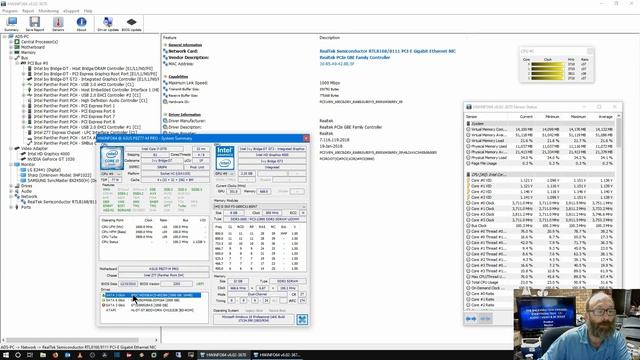The width and height of the screenshot is (640, 360).
Task: Expand the Motherboard tree node
Action: tap(11, 47)
